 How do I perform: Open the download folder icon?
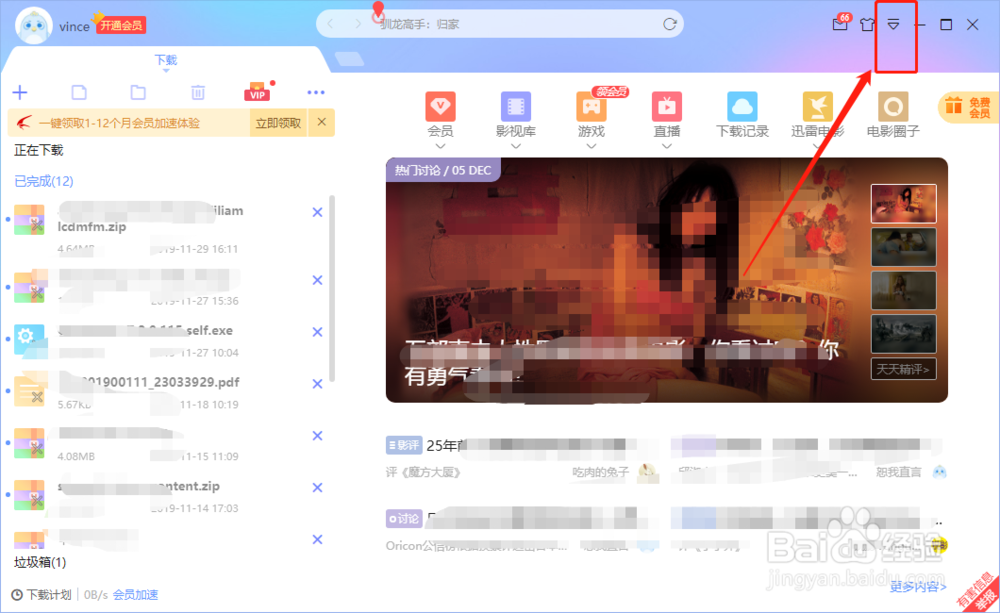click(x=138, y=92)
